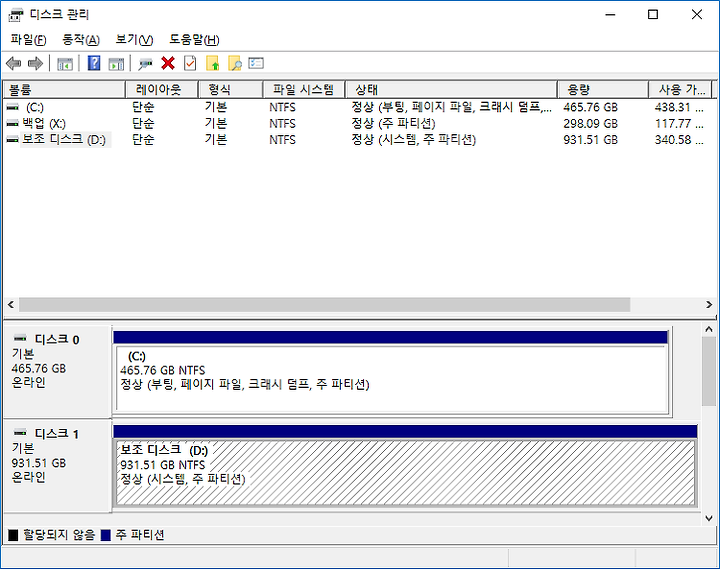Select the (C:) volume row
Viewport: 720px width, 570px height.
(x=359, y=107)
